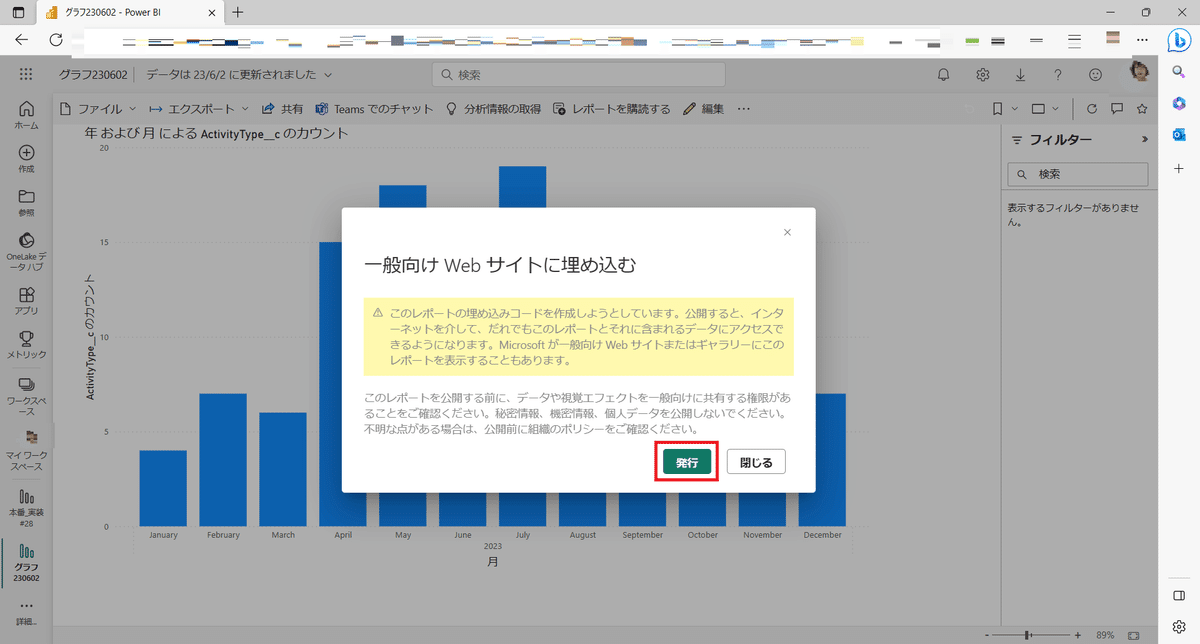Screen dimensions: 1200x644
Task: Click the フィルター pane search field
Action: point(1078,174)
